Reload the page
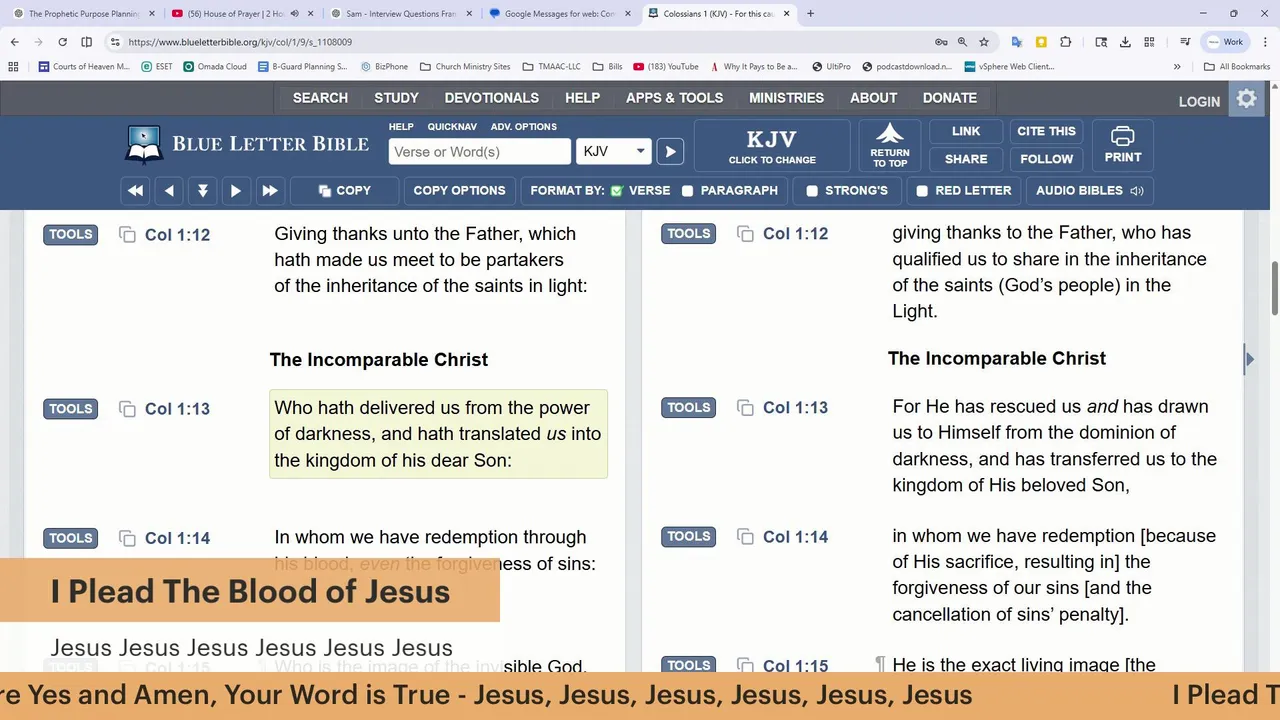This screenshot has width=1280, height=720. coord(62,42)
